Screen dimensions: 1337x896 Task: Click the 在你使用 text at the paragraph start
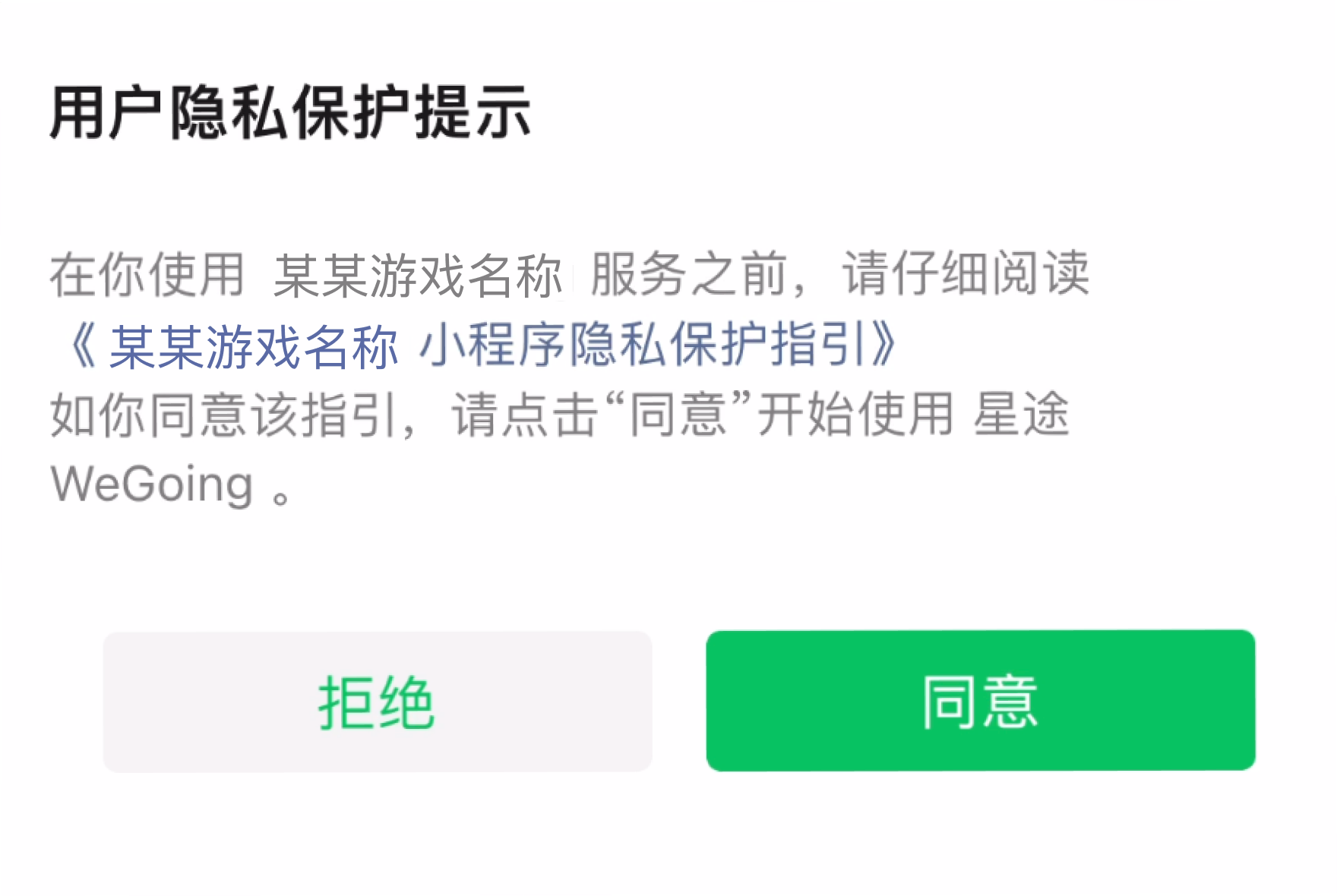pos(147,275)
